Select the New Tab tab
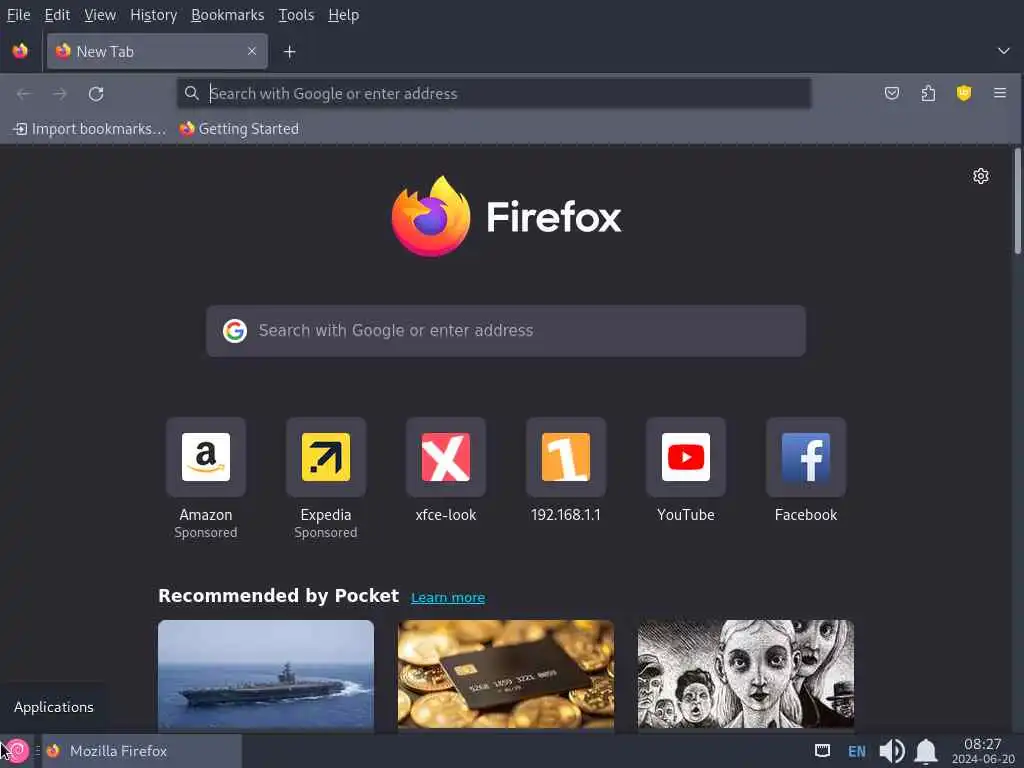 click(x=157, y=51)
